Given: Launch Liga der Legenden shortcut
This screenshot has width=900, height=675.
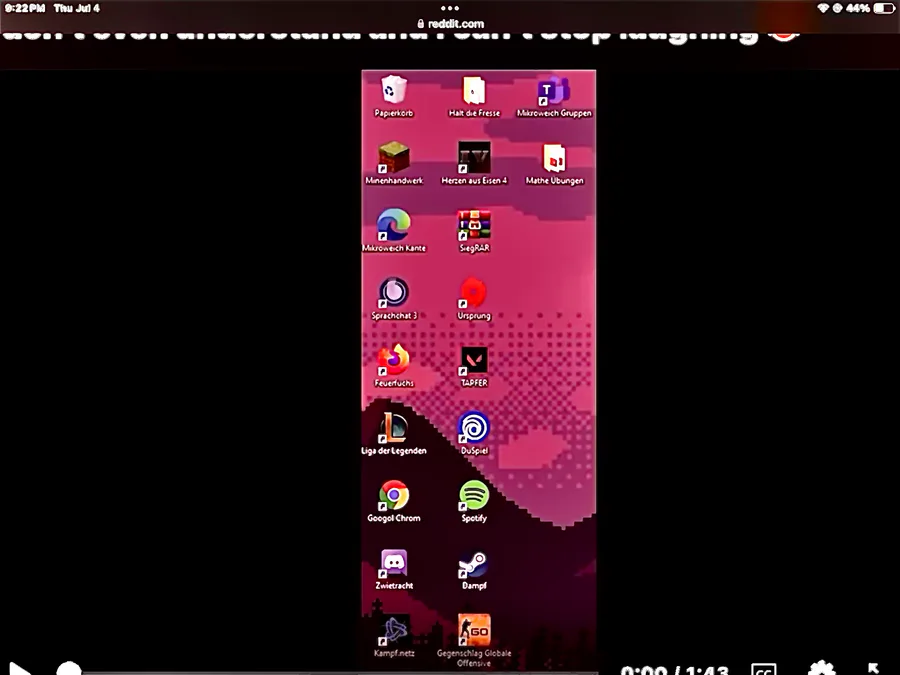Looking at the screenshot, I should 394,428.
